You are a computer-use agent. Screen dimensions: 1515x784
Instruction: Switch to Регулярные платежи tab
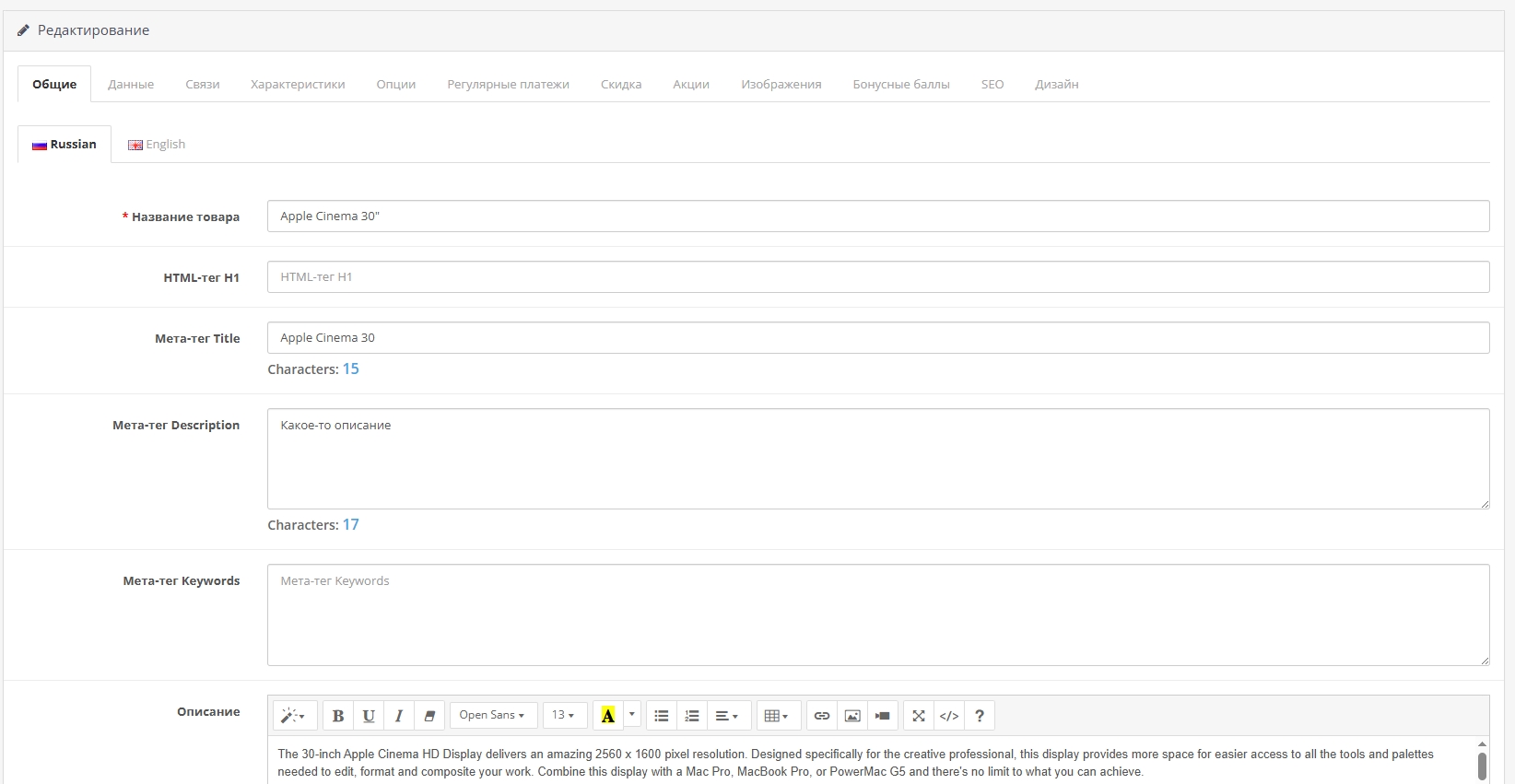coord(509,84)
